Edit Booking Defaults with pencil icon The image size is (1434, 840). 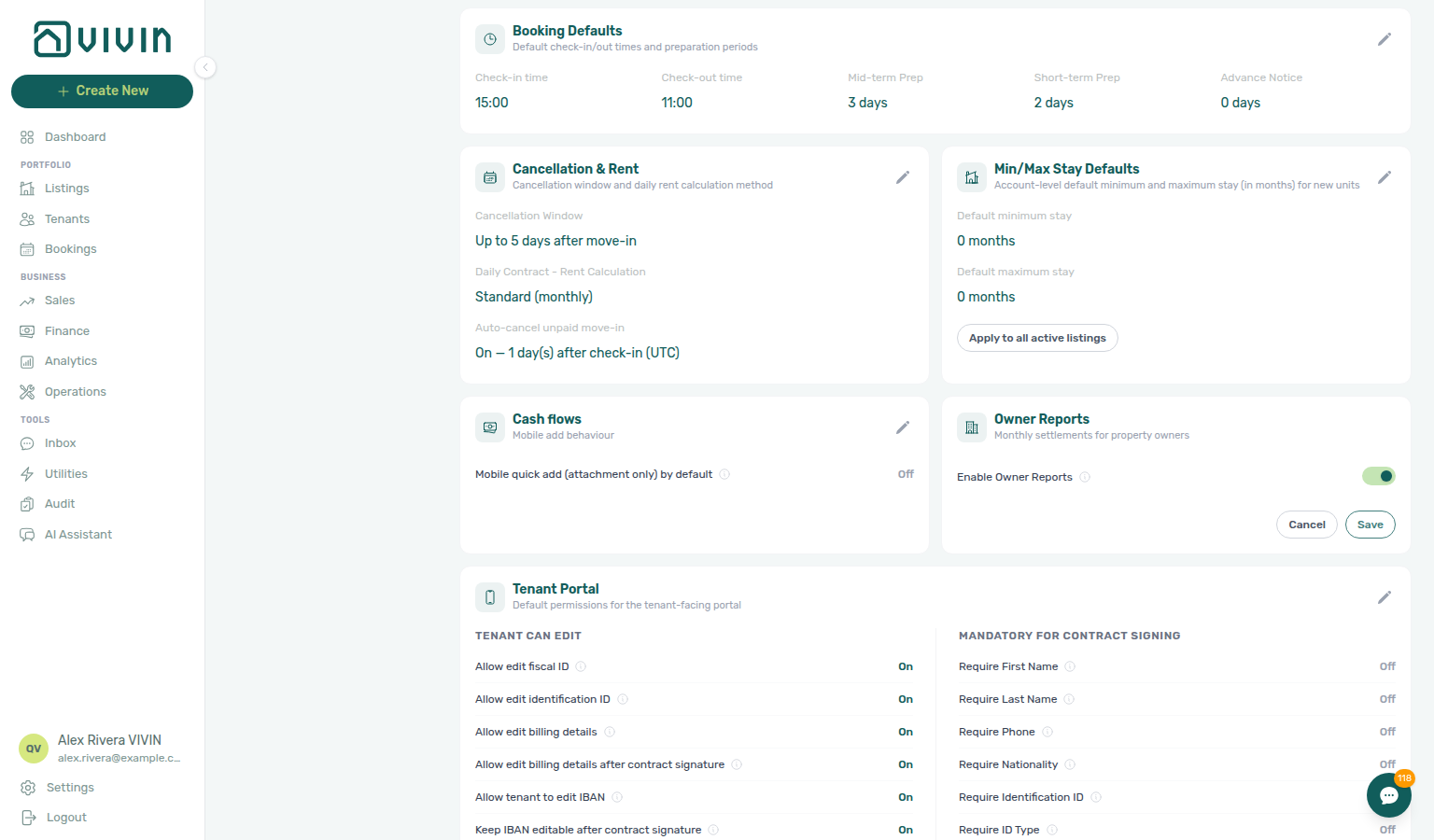tap(1385, 39)
